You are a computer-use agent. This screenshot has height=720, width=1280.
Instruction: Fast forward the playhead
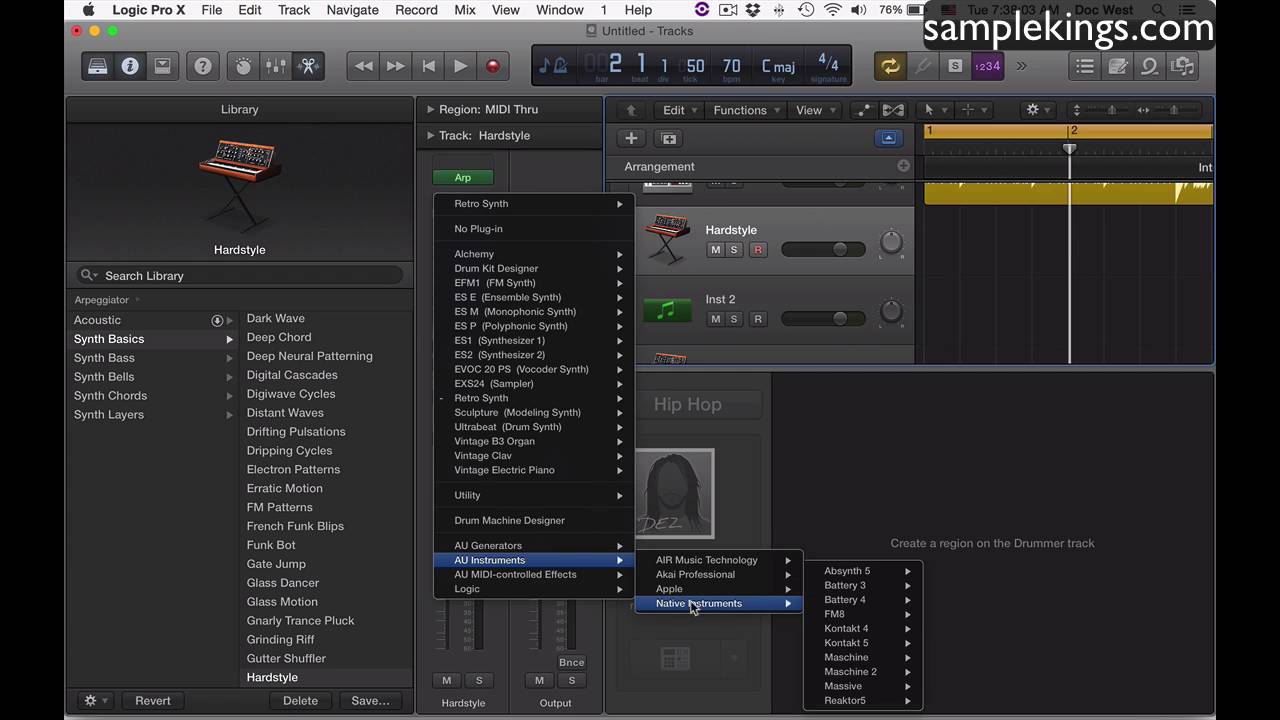pos(396,66)
